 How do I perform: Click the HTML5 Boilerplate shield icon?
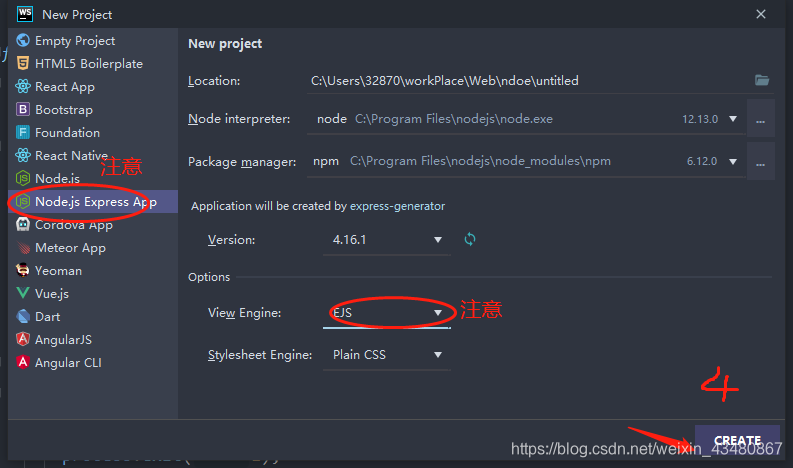click(23, 63)
